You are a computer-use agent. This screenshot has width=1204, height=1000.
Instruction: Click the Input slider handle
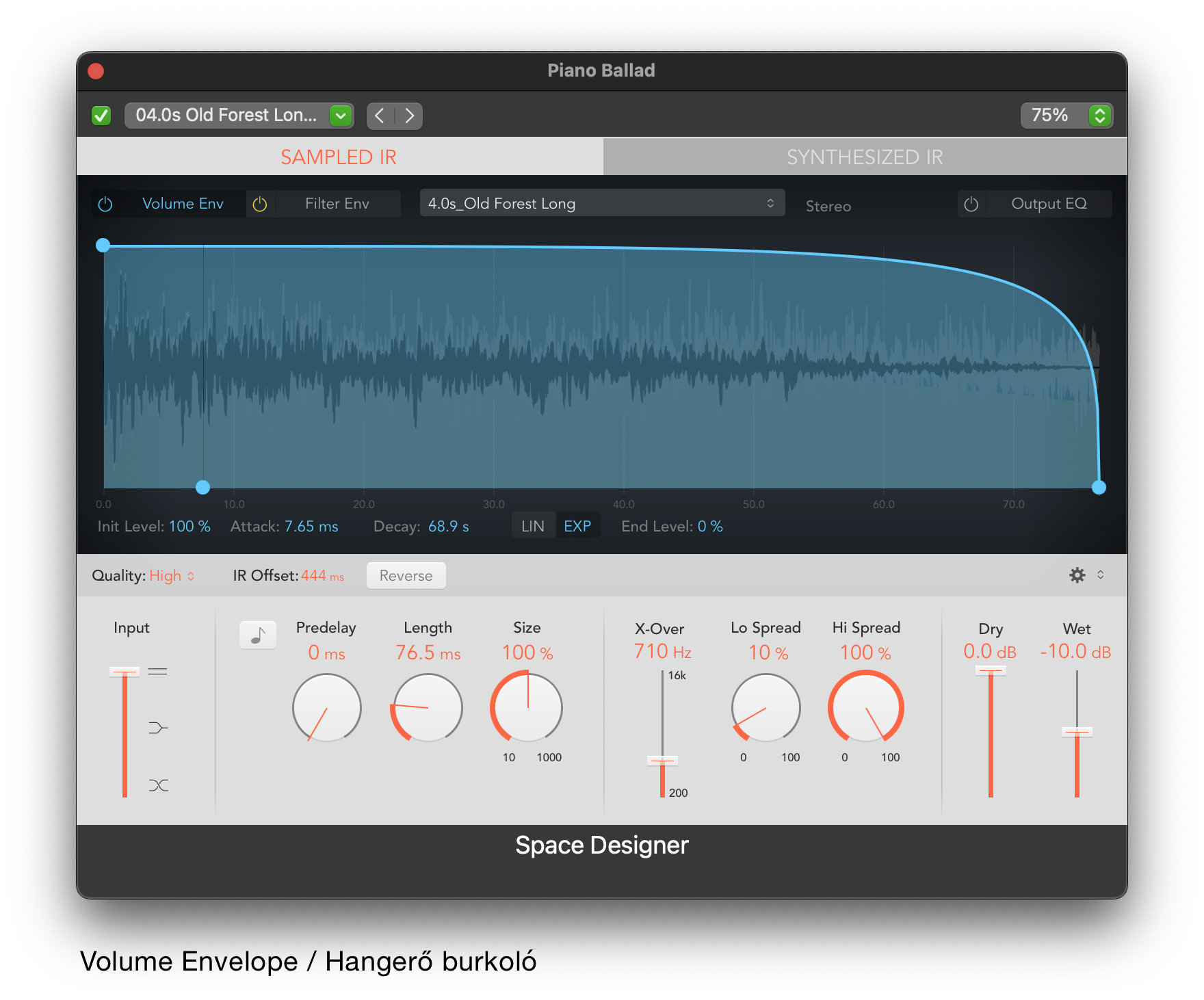click(125, 672)
